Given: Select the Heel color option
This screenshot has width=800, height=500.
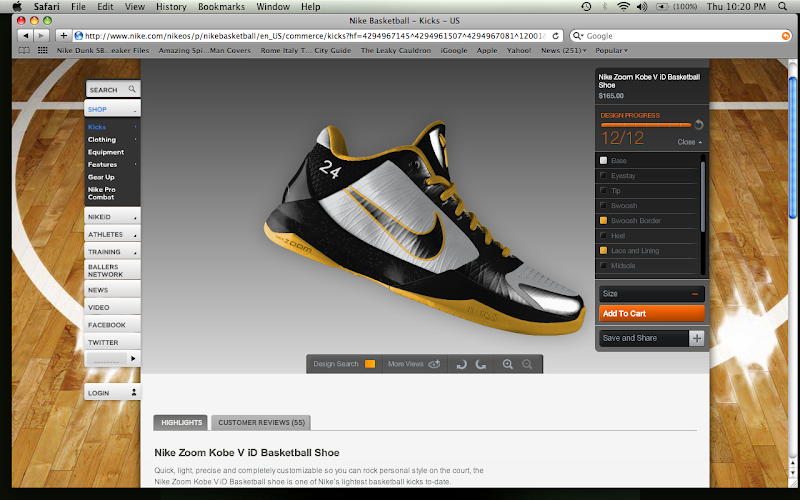Looking at the screenshot, I should tap(647, 236).
